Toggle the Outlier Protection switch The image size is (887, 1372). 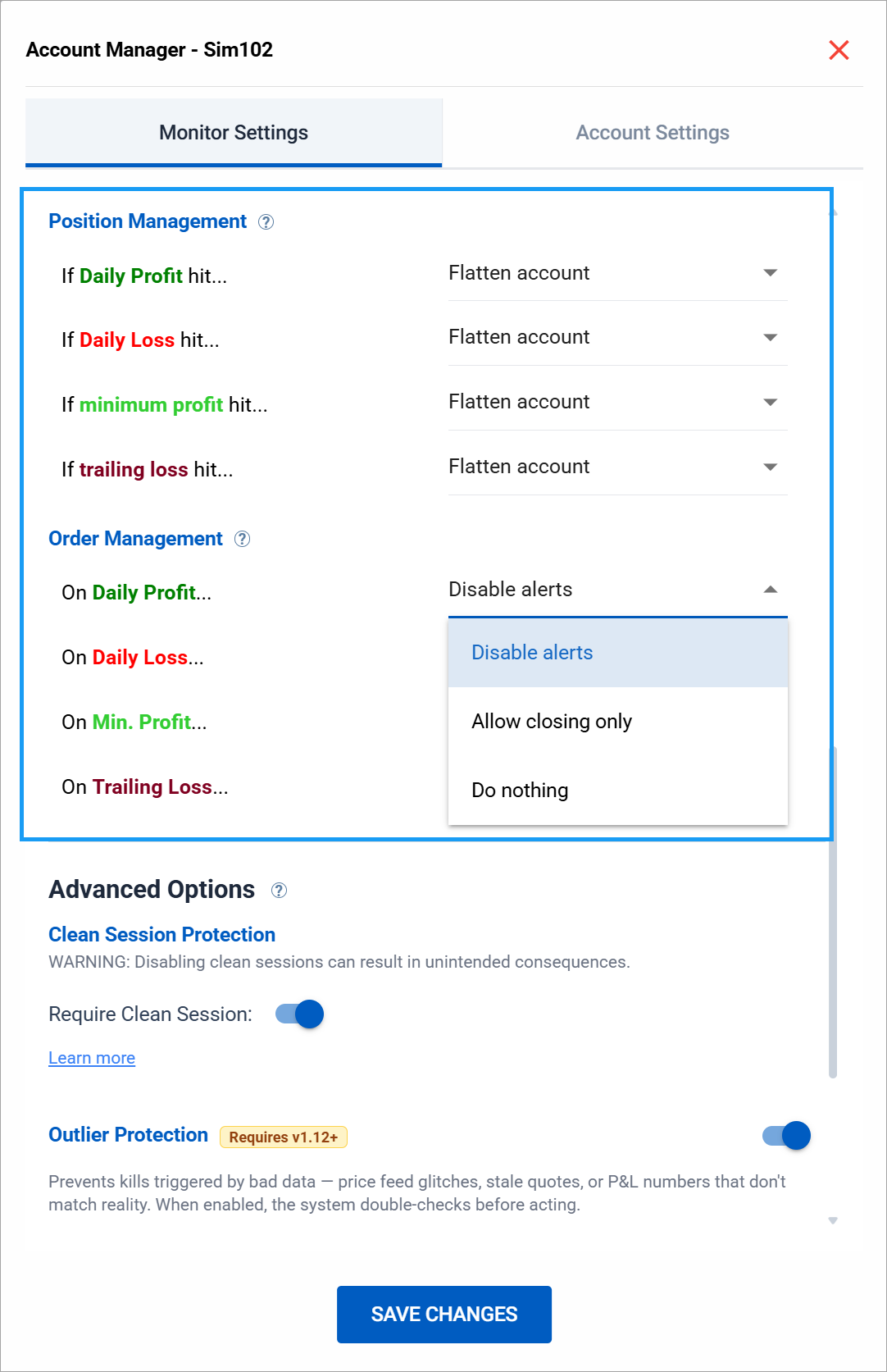click(786, 1136)
